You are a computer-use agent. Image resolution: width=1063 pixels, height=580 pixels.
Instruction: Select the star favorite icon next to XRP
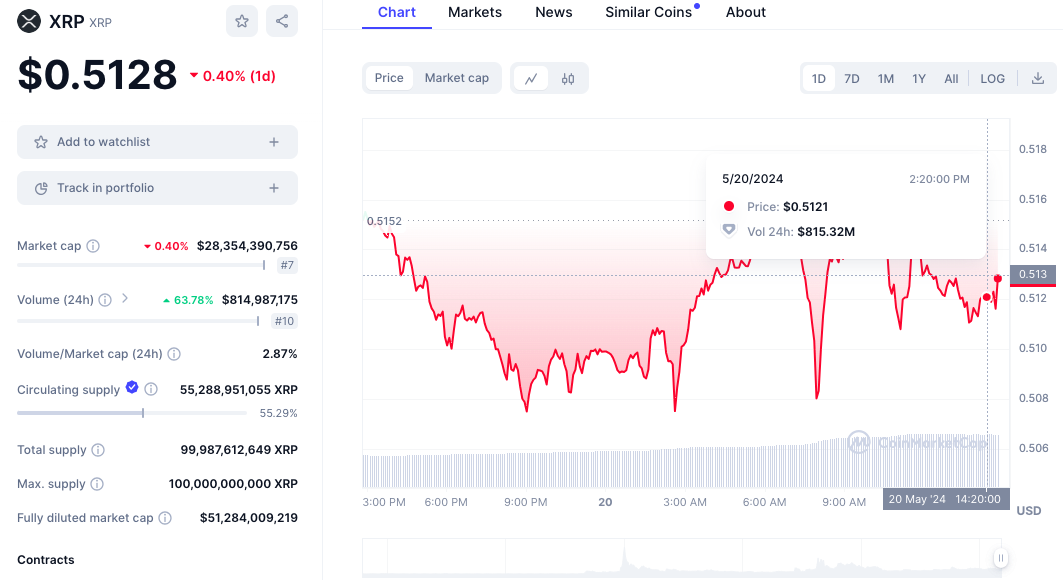coord(241,21)
